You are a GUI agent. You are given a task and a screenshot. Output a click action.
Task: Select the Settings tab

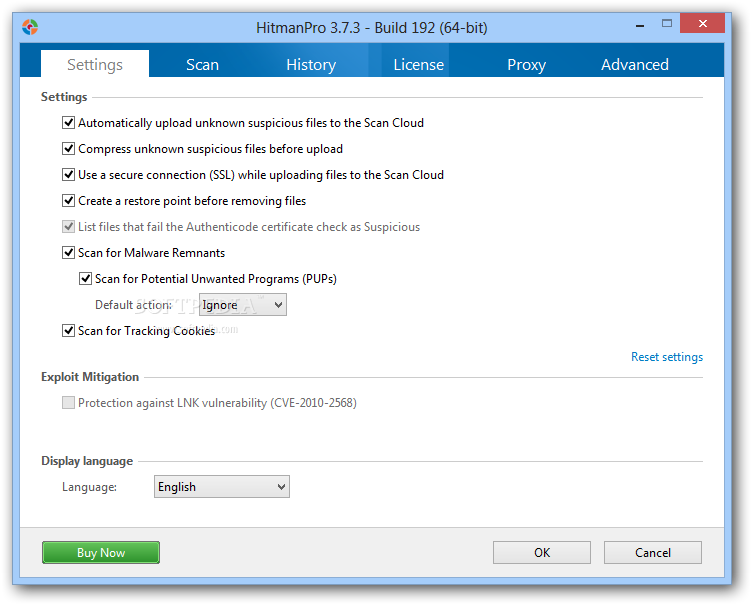(95, 64)
